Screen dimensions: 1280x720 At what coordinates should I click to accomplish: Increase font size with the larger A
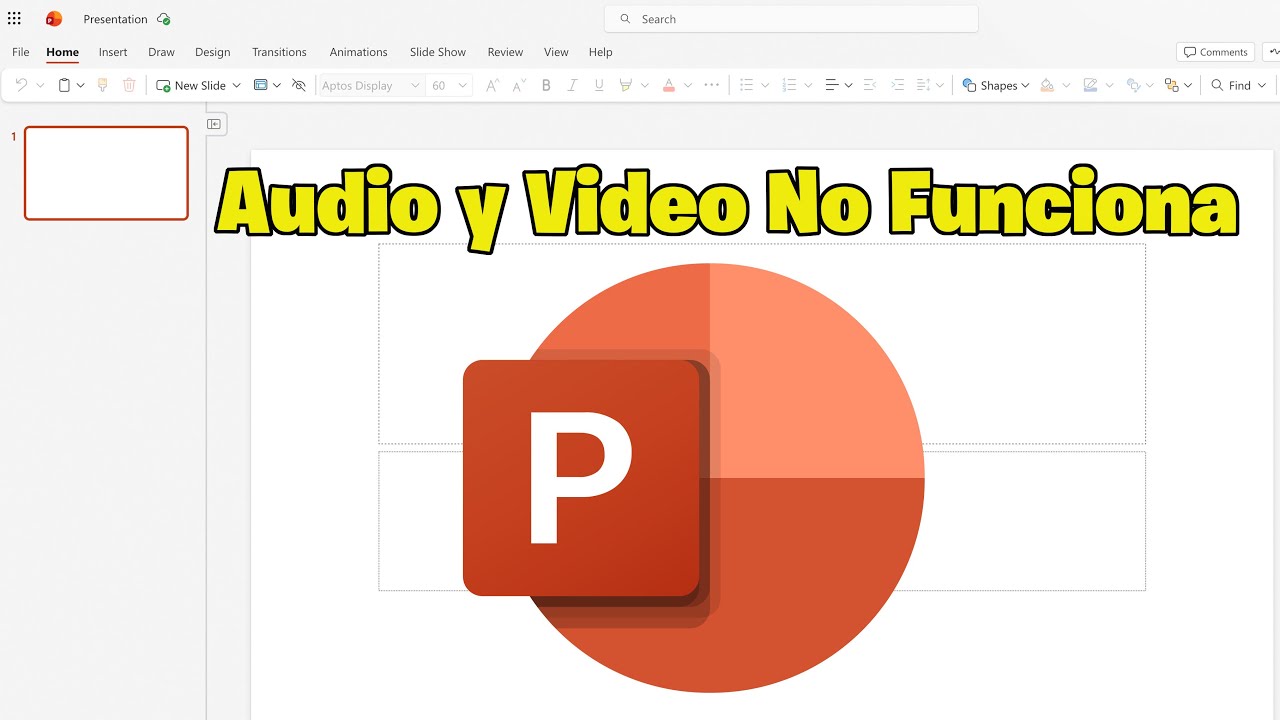pyautogui.click(x=492, y=85)
